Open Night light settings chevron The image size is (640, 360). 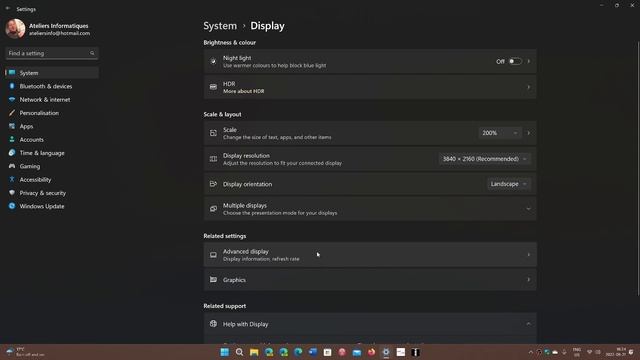click(x=529, y=61)
